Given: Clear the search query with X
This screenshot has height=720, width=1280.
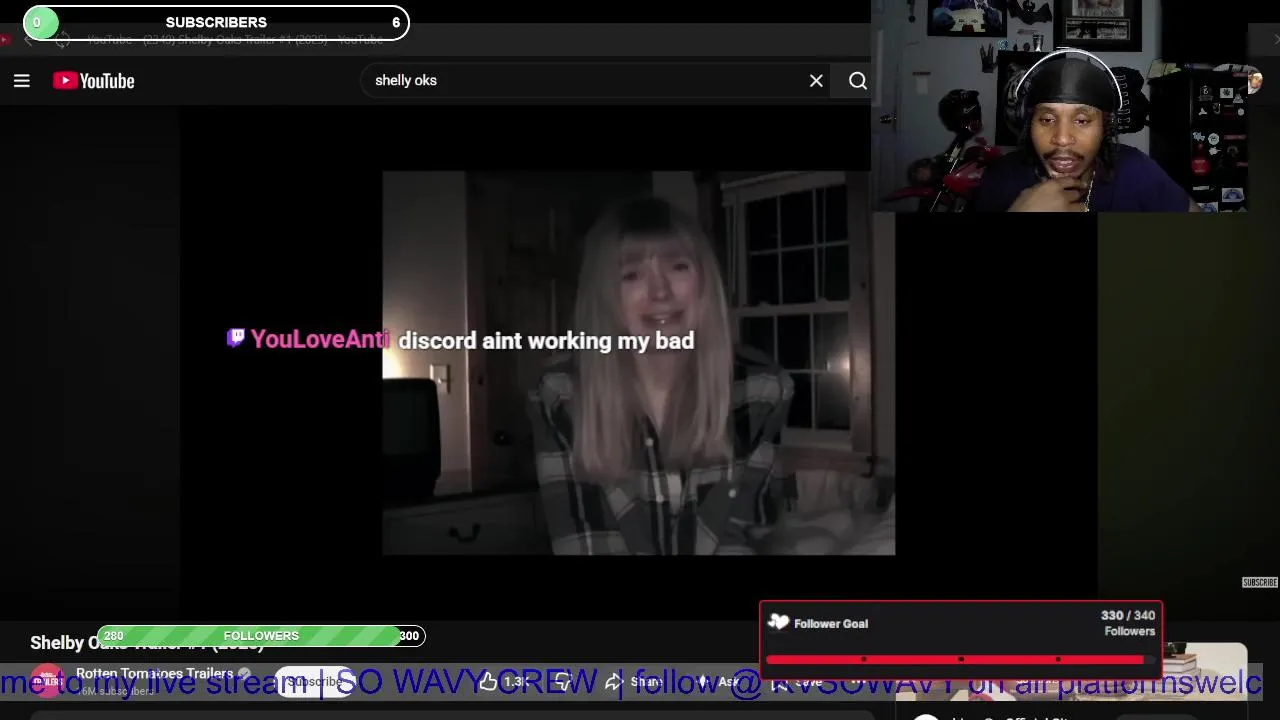Looking at the screenshot, I should 816,81.
